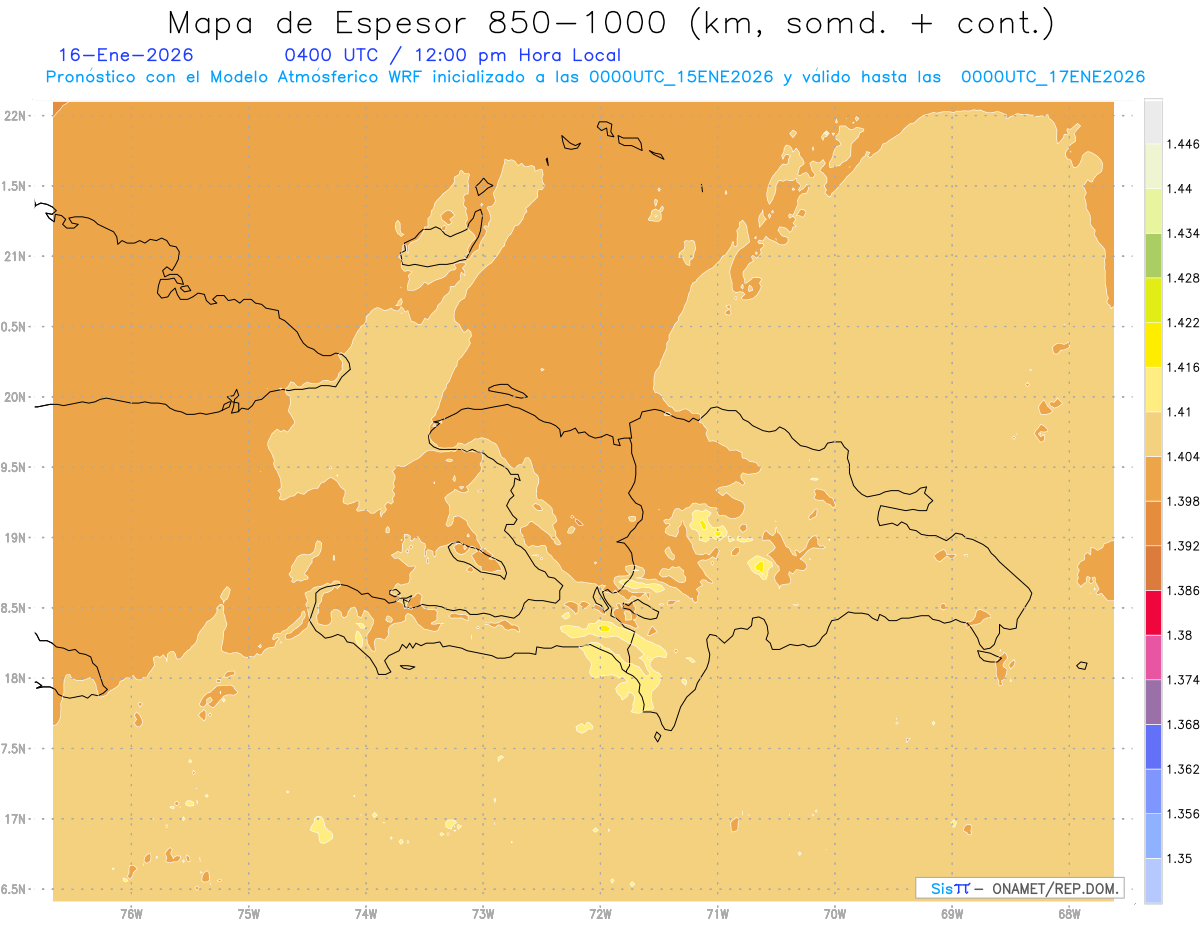Viewport: 1200px width, 927px height.
Task: Select the bright yellow legend segment below 1.422
Action: pyautogui.click(x=1153, y=344)
